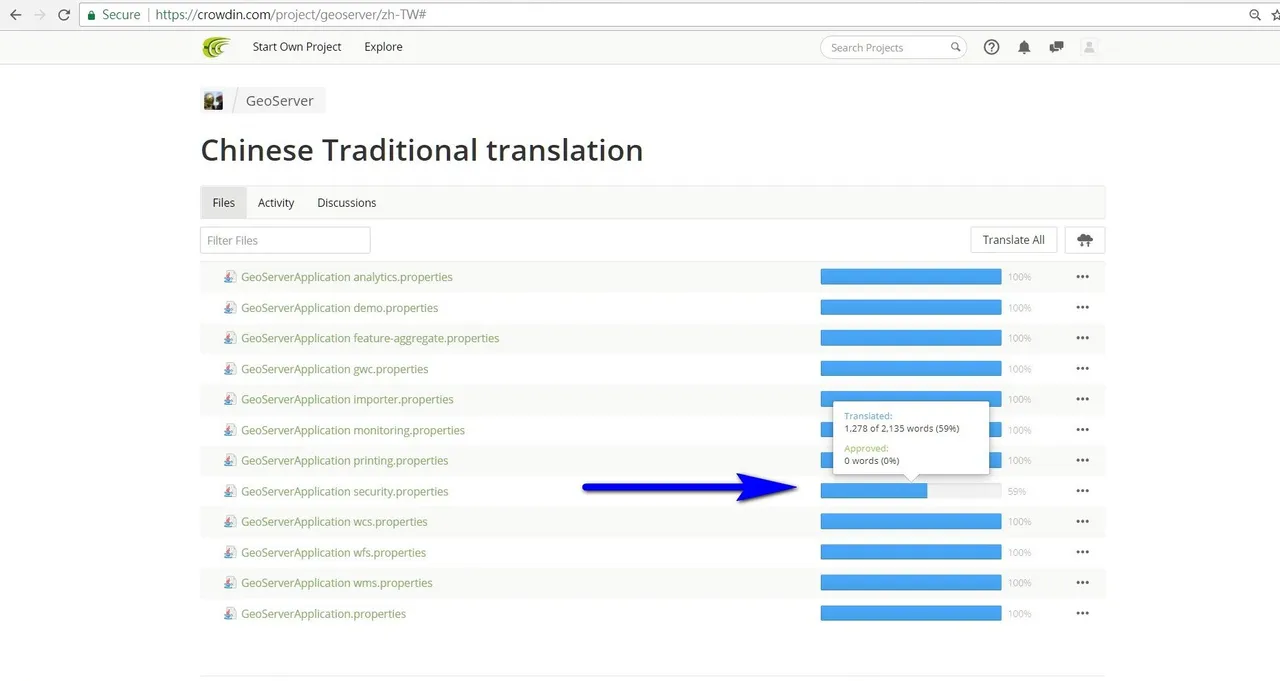This screenshot has height=681, width=1280.
Task: Click into the Filter Files field
Action: click(285, 240)
